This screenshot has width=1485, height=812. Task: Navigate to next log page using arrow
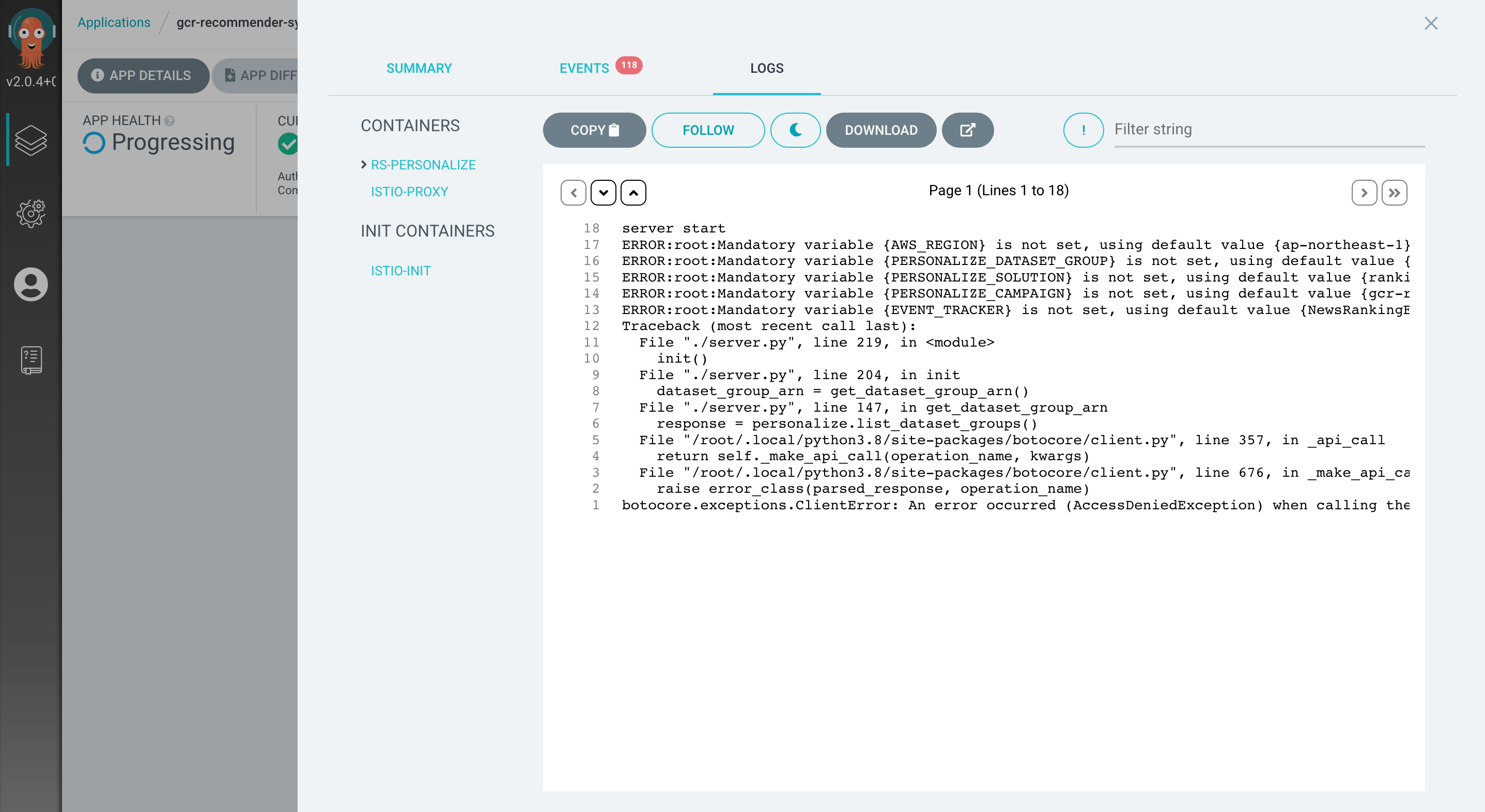(1363, 192)
